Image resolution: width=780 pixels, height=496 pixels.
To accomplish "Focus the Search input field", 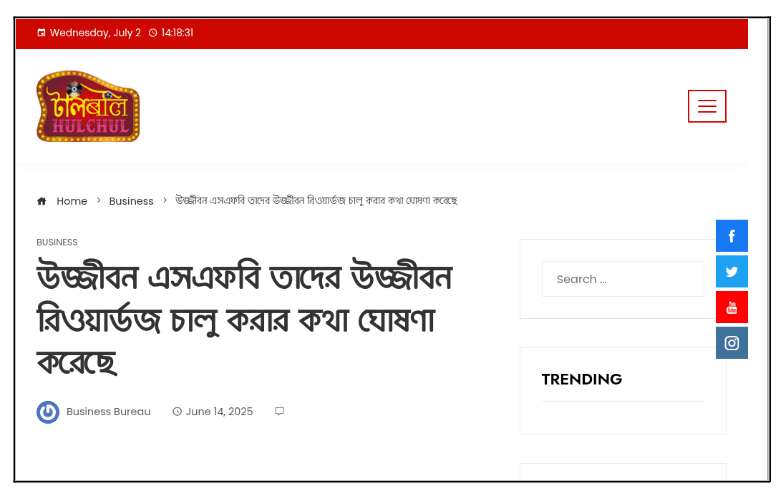I will click(x=623, y=279).
